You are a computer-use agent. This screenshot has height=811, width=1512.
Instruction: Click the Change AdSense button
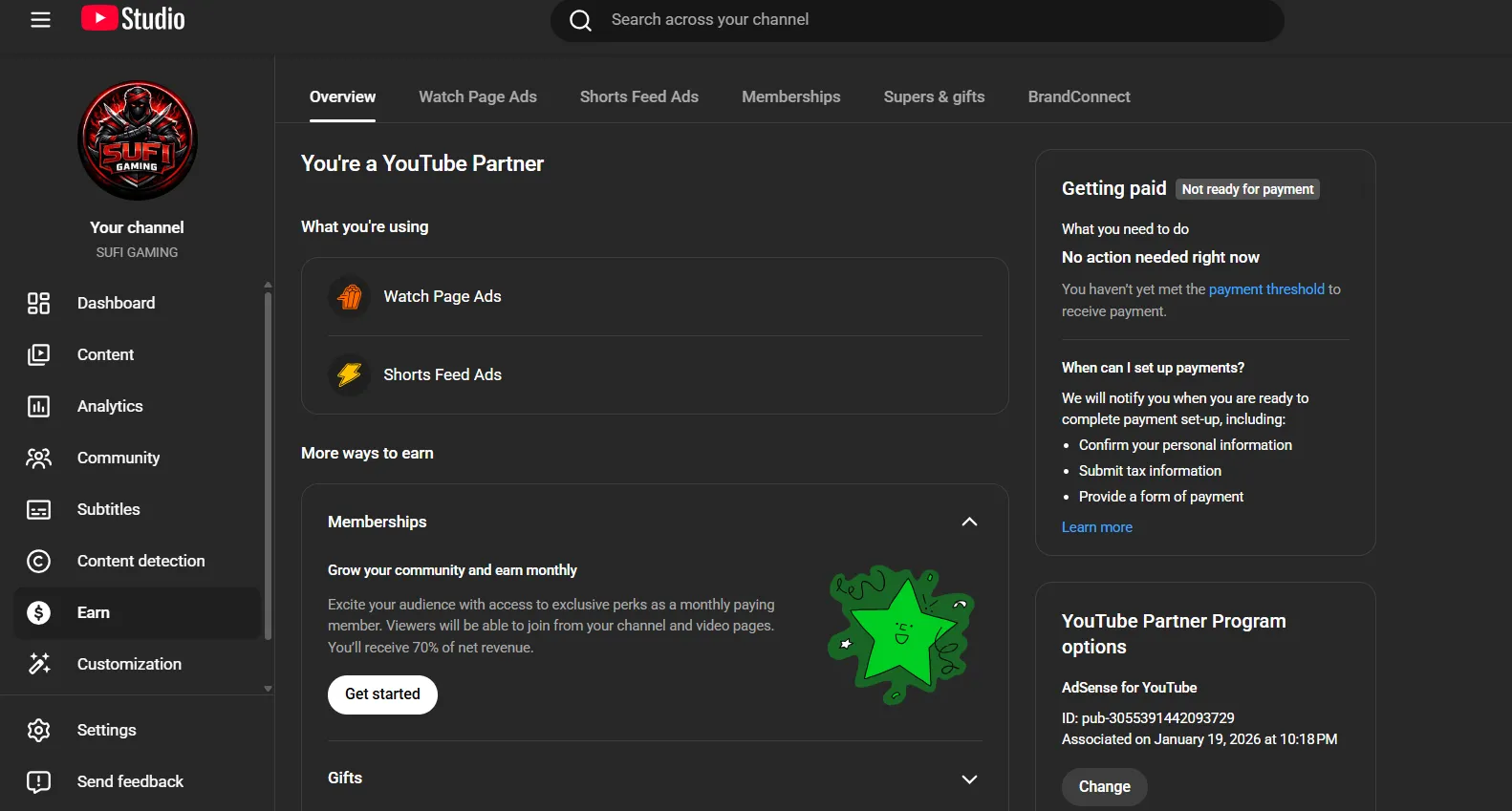coord(1105,786)
